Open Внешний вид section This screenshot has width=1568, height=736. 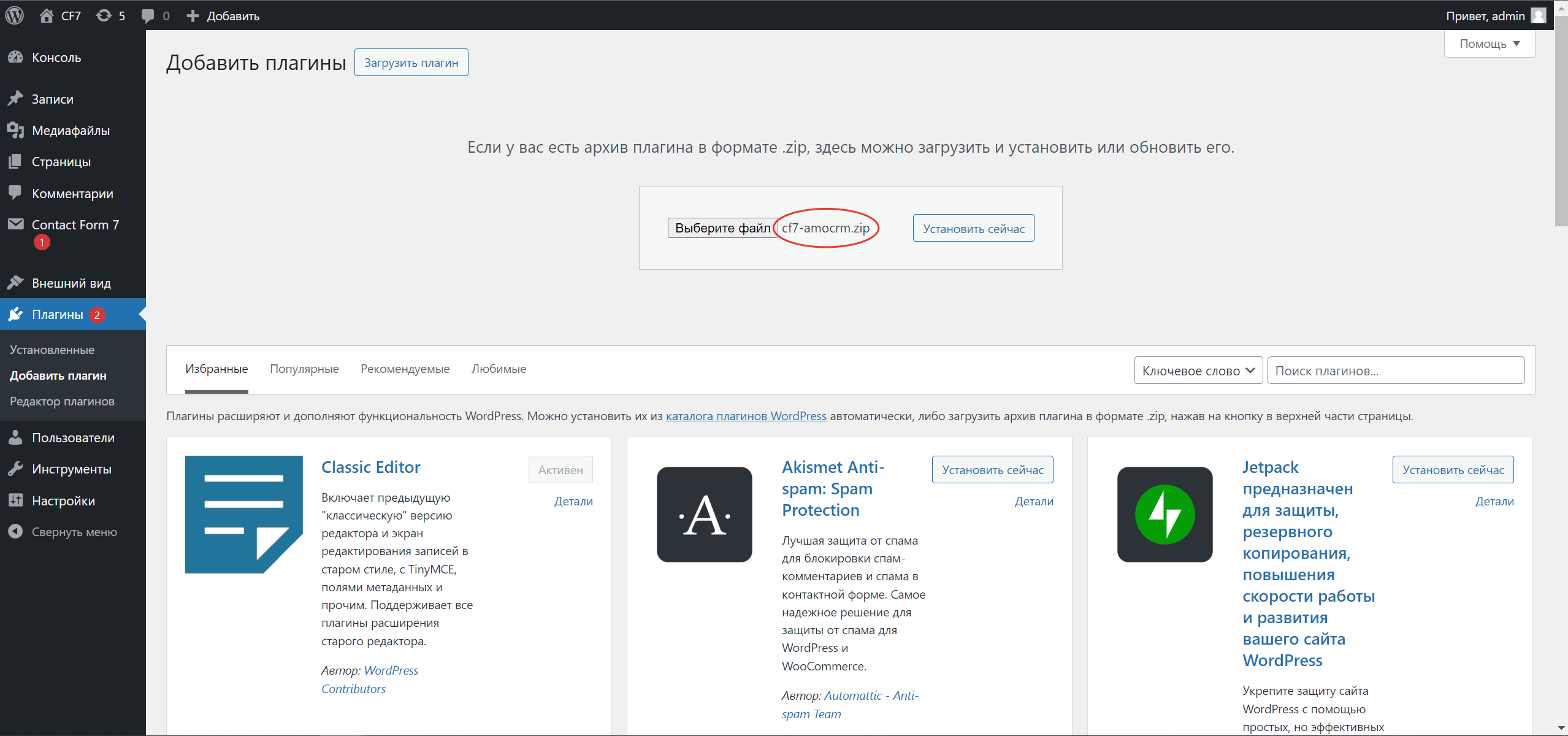tap(71, 283)
